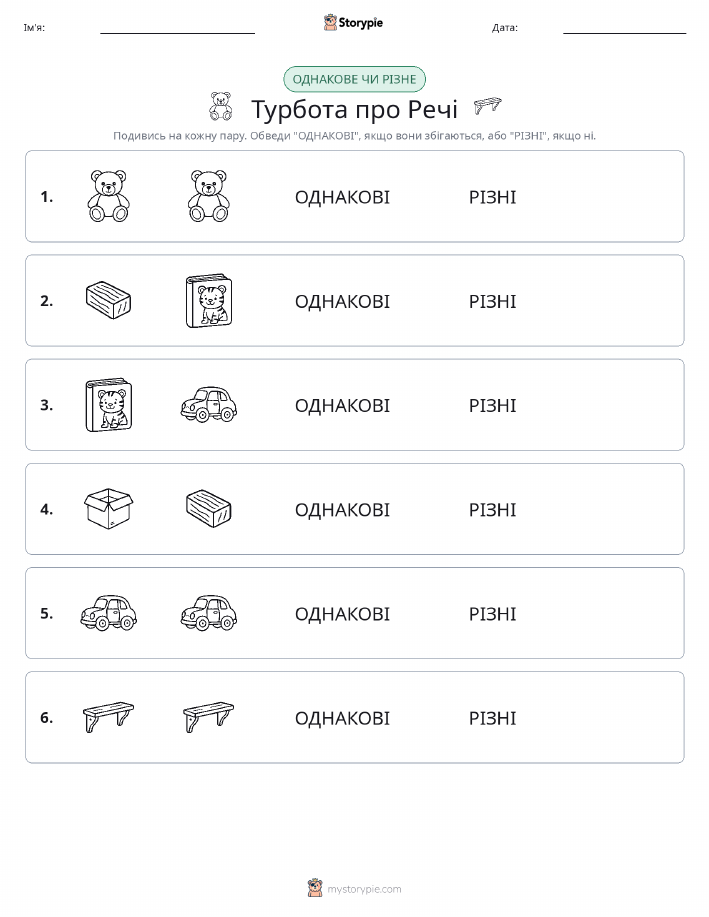Click the wooden block in row 2
Image resolution: width=709 pixels, height=917 pixels.
[x=108, y=299]
